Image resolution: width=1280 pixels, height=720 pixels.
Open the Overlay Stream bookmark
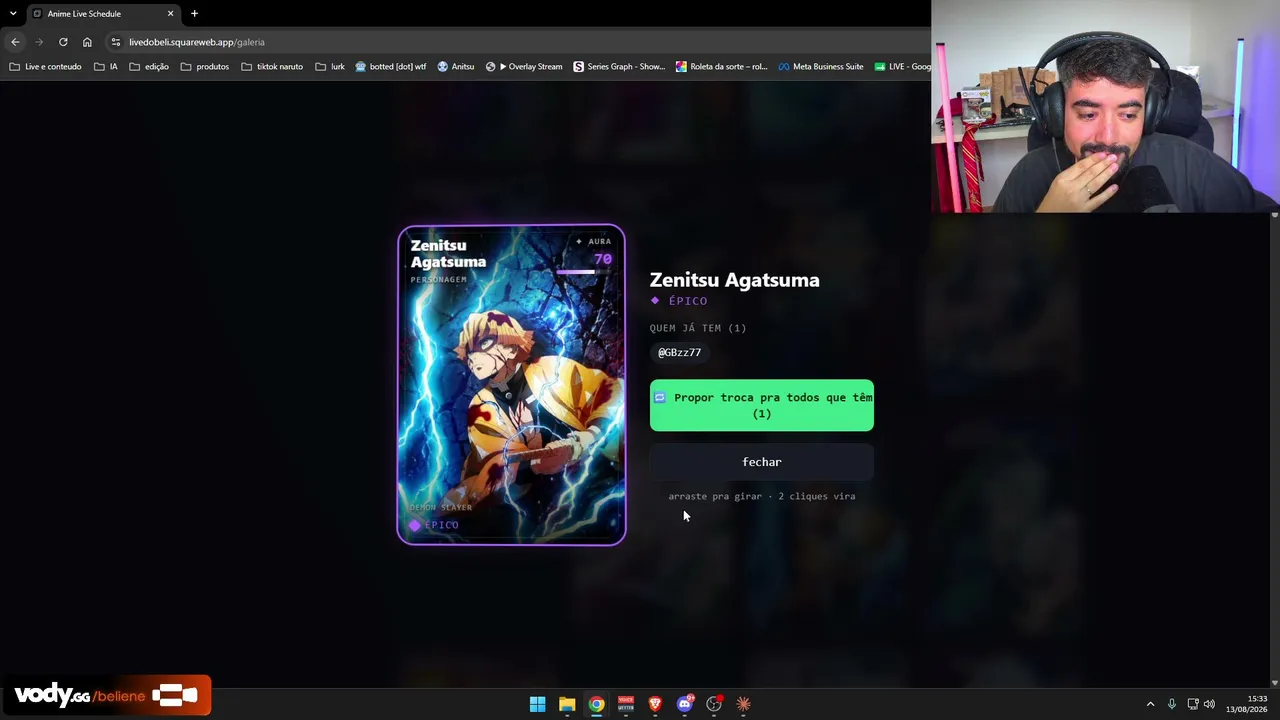tap(524, 67)
